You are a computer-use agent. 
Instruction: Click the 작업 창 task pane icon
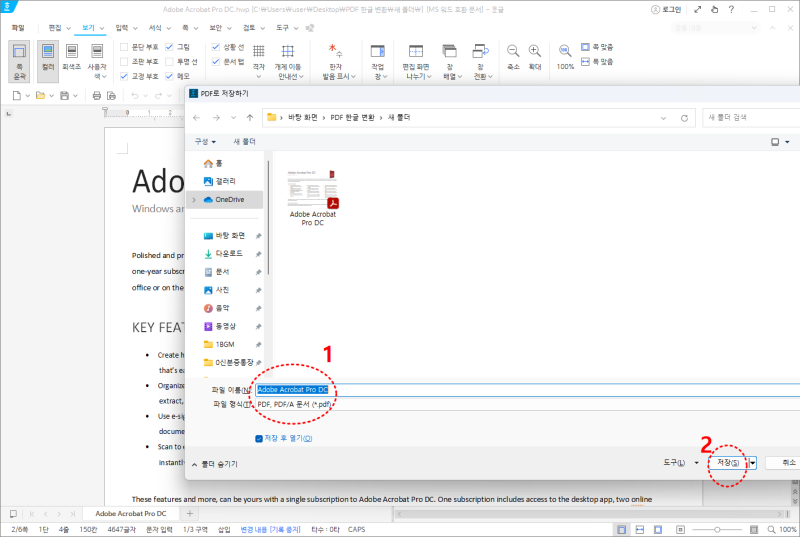coord(378,62)
